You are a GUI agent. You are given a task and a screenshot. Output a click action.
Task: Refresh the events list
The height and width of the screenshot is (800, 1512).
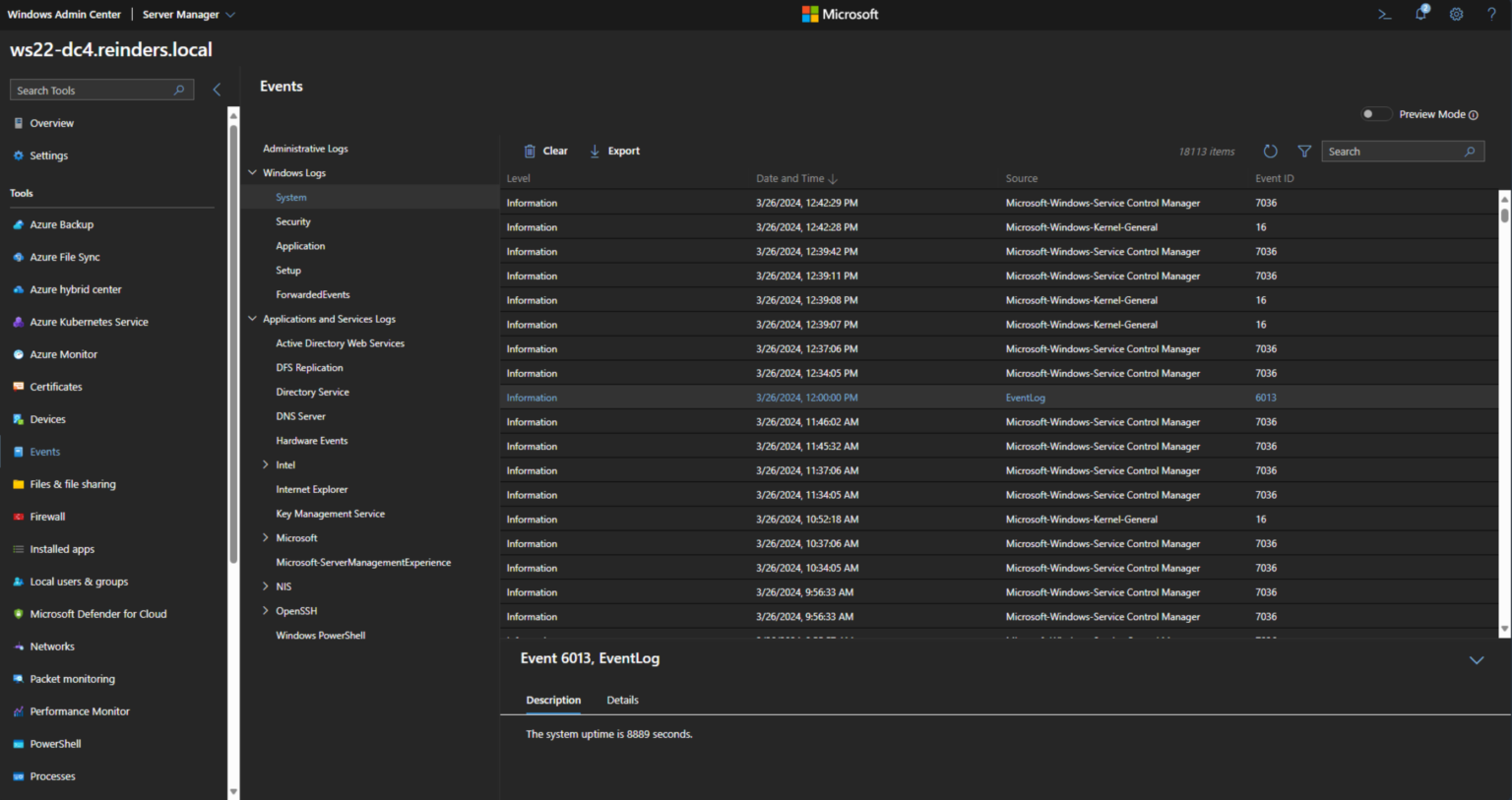(1270, 151)
